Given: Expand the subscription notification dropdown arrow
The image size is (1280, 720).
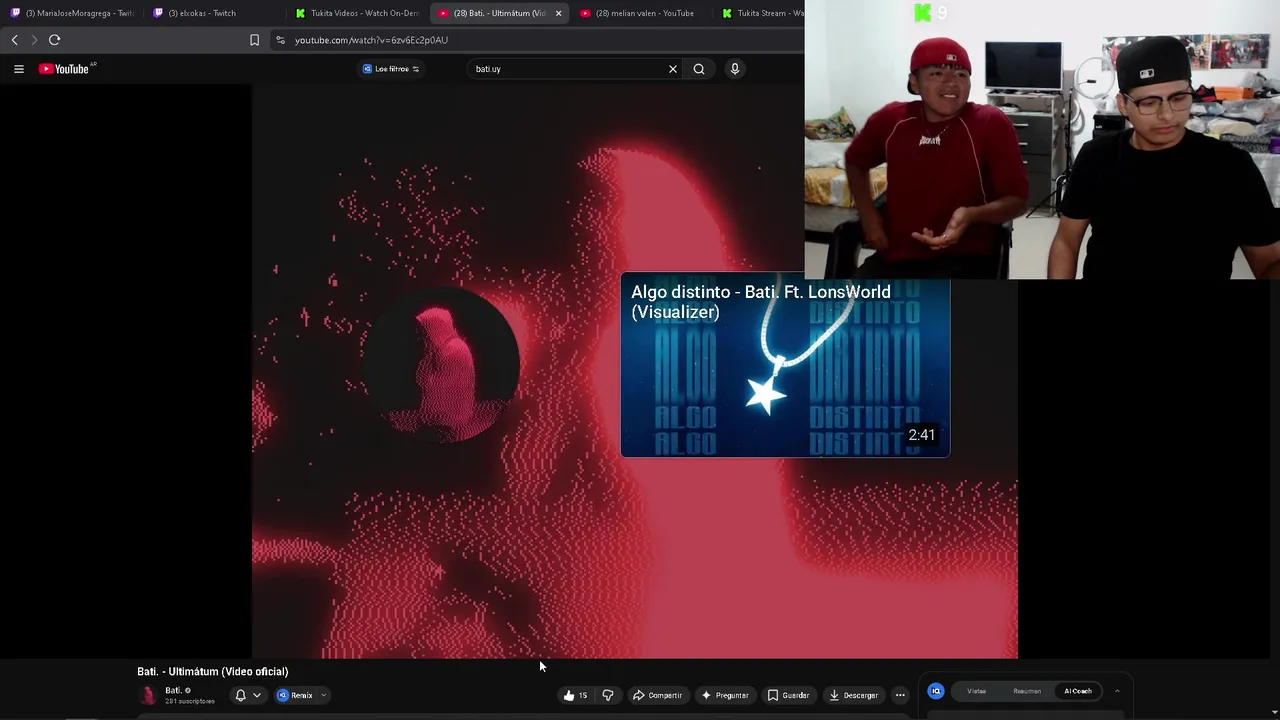Looking at the screenshot, I should pos(257,695).
